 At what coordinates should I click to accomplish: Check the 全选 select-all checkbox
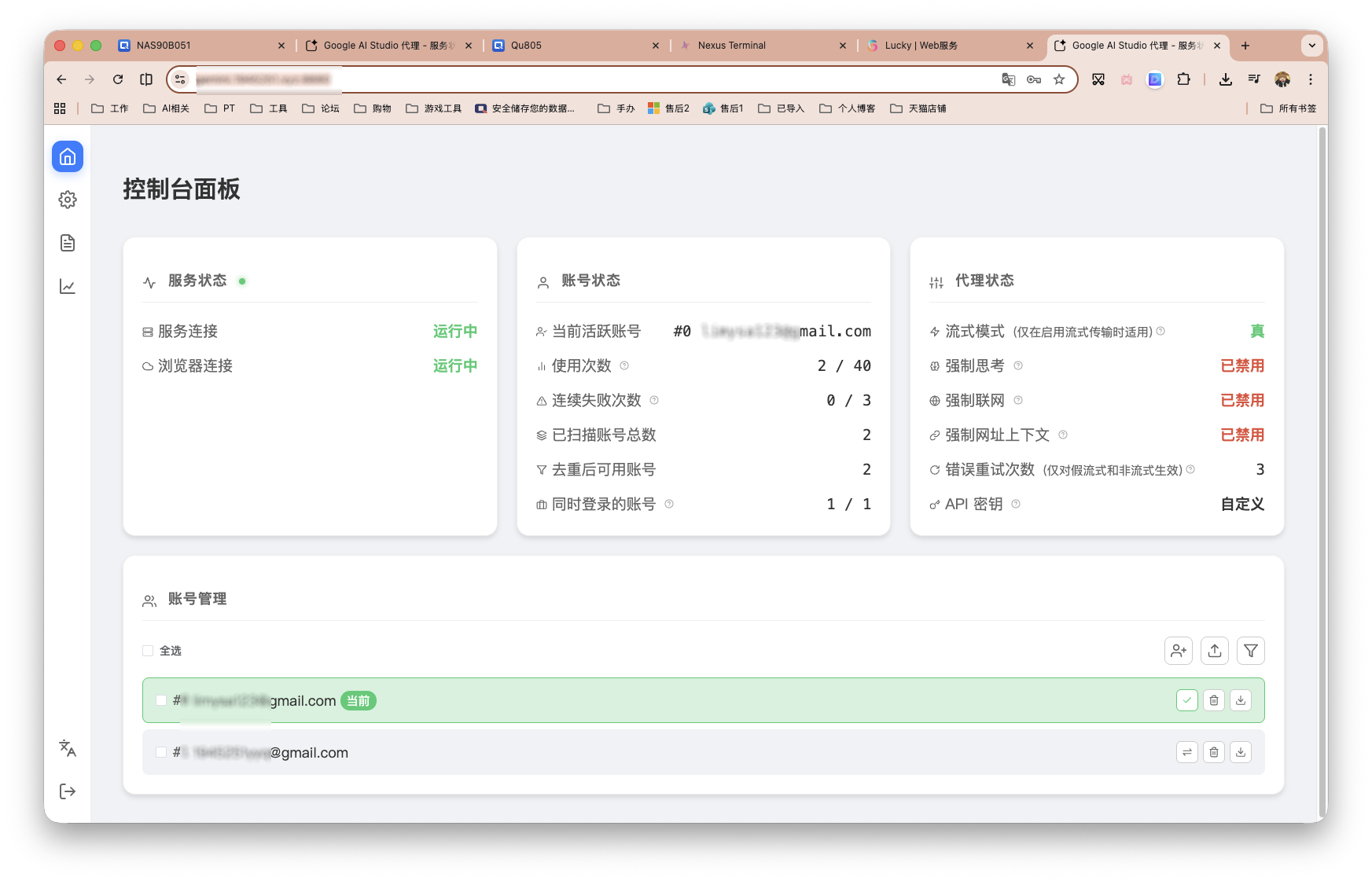click(147, 651)
